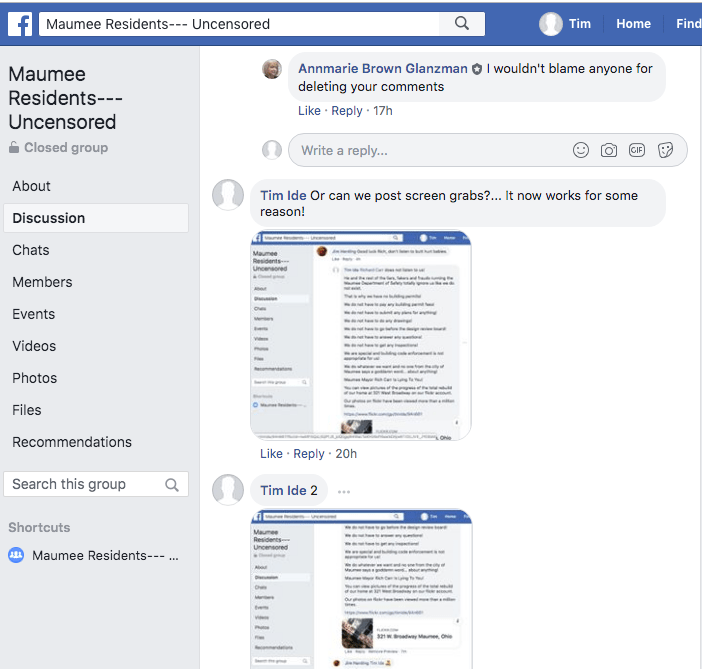This screenshot has height=669, width=702.
Task: Click the search magnifier button in top bar
Action: click(x=461, y=24)
